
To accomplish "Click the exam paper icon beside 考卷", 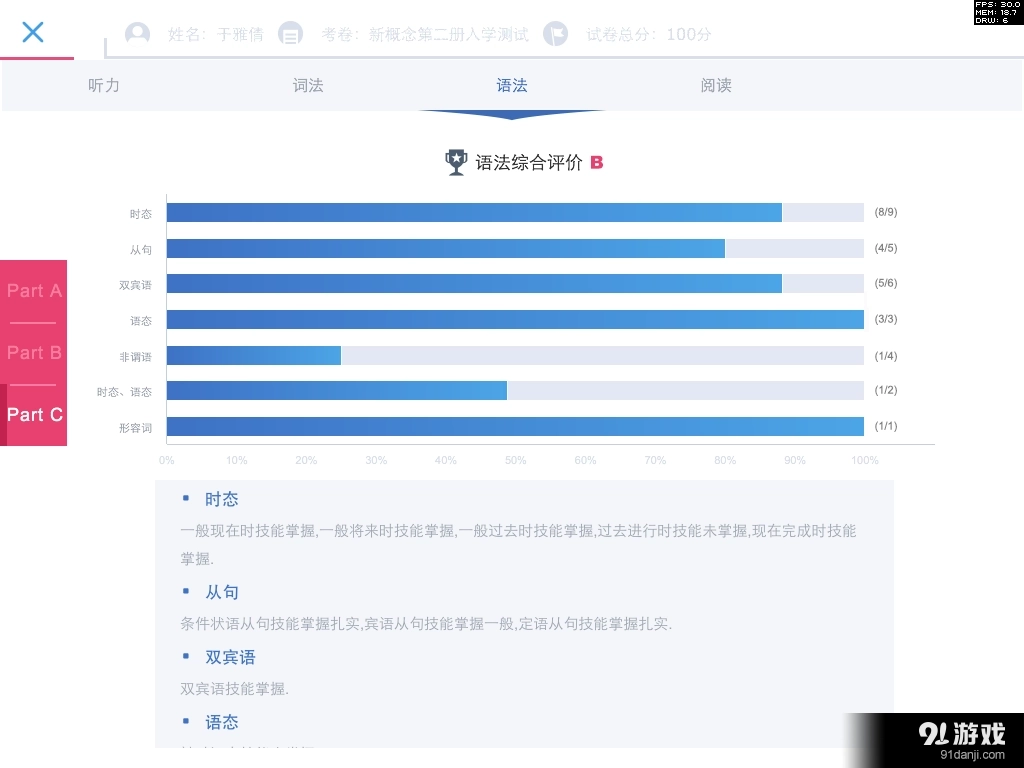I will (291, 33).
